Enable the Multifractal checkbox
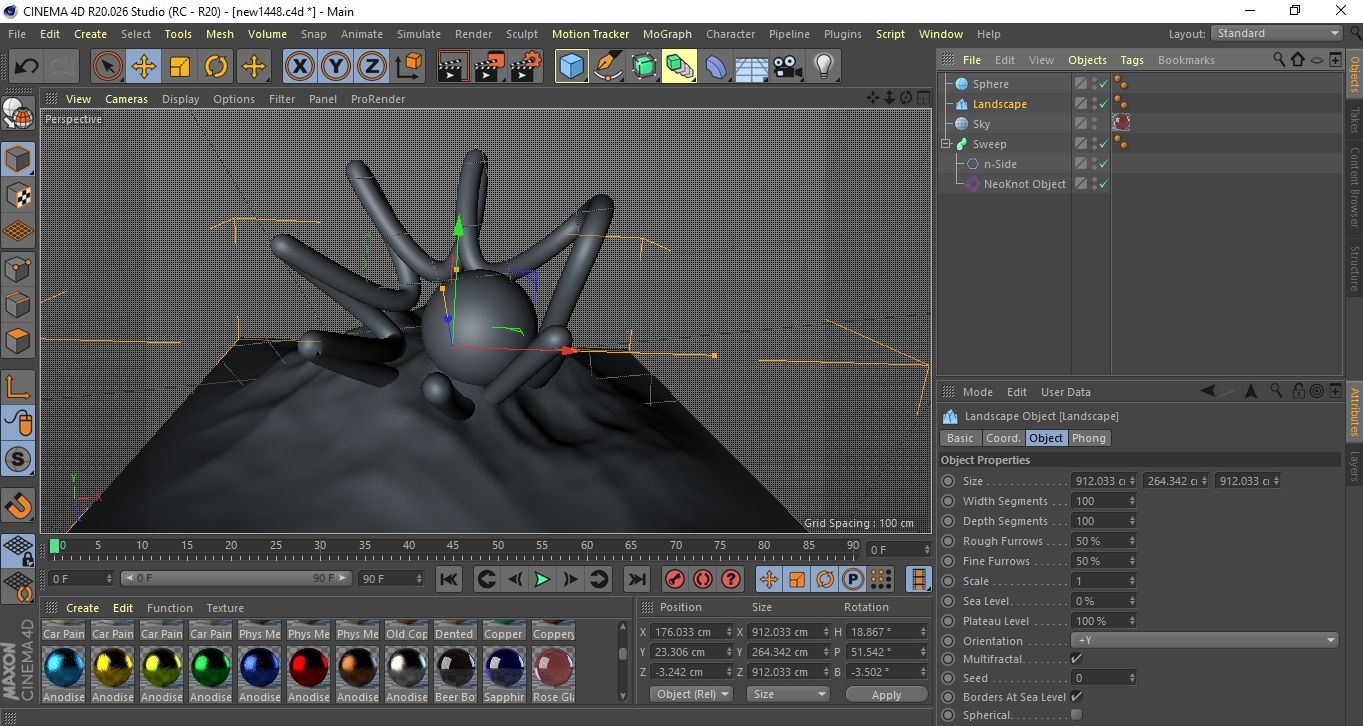This screenshot has height=726, width=1363. tap(1076, 659)
